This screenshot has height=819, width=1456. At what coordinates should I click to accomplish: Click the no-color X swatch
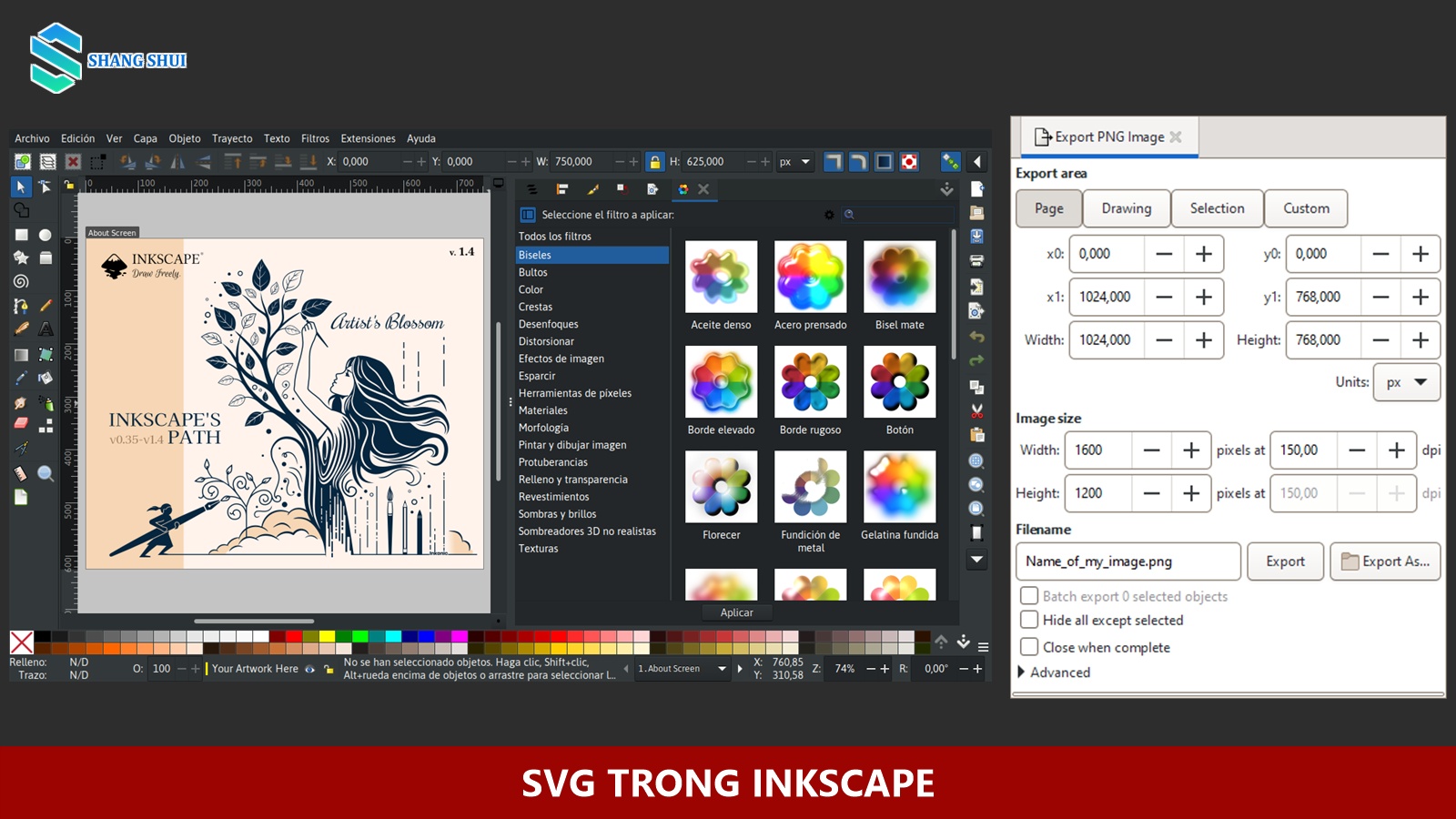(22, 642)
